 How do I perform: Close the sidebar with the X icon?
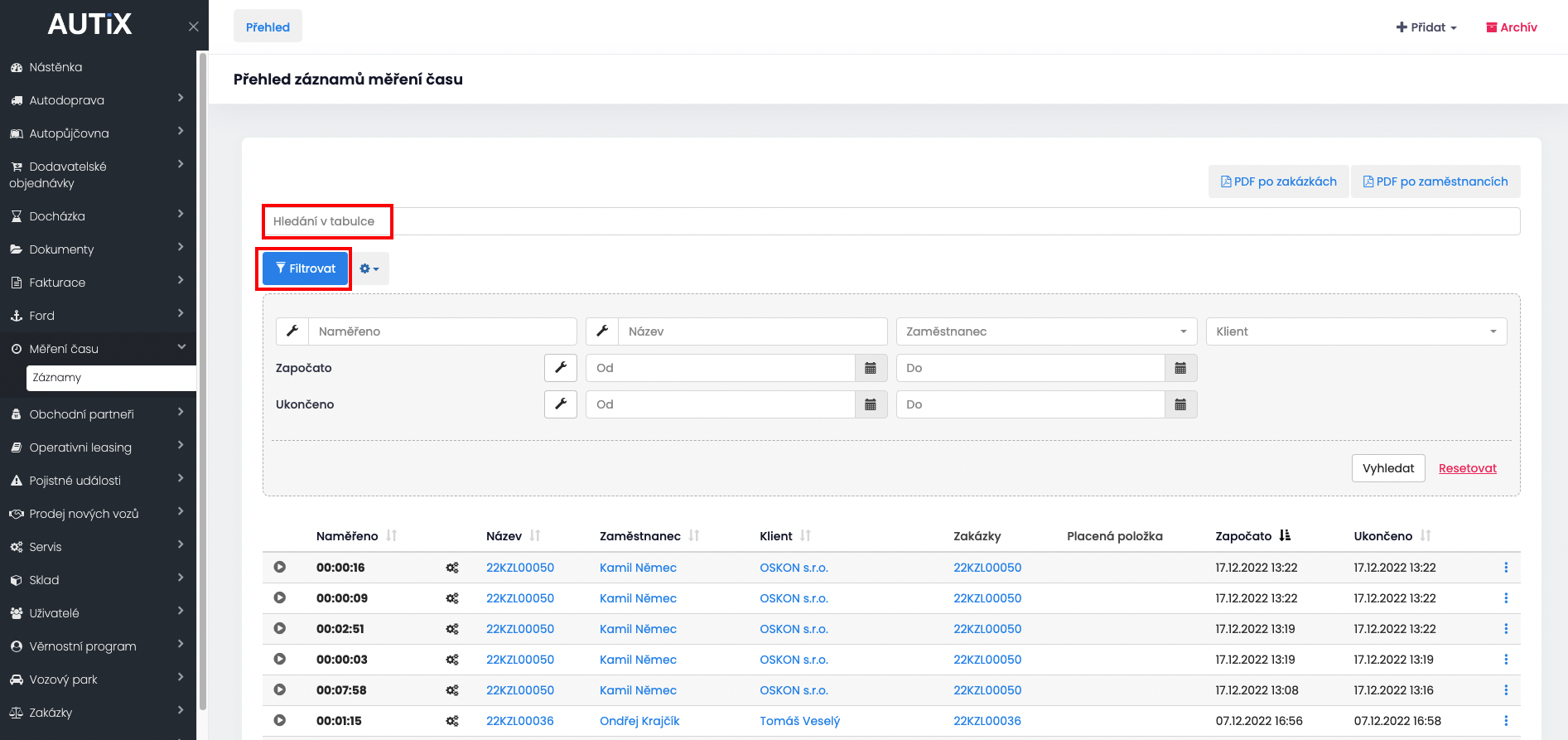point(193,27)
